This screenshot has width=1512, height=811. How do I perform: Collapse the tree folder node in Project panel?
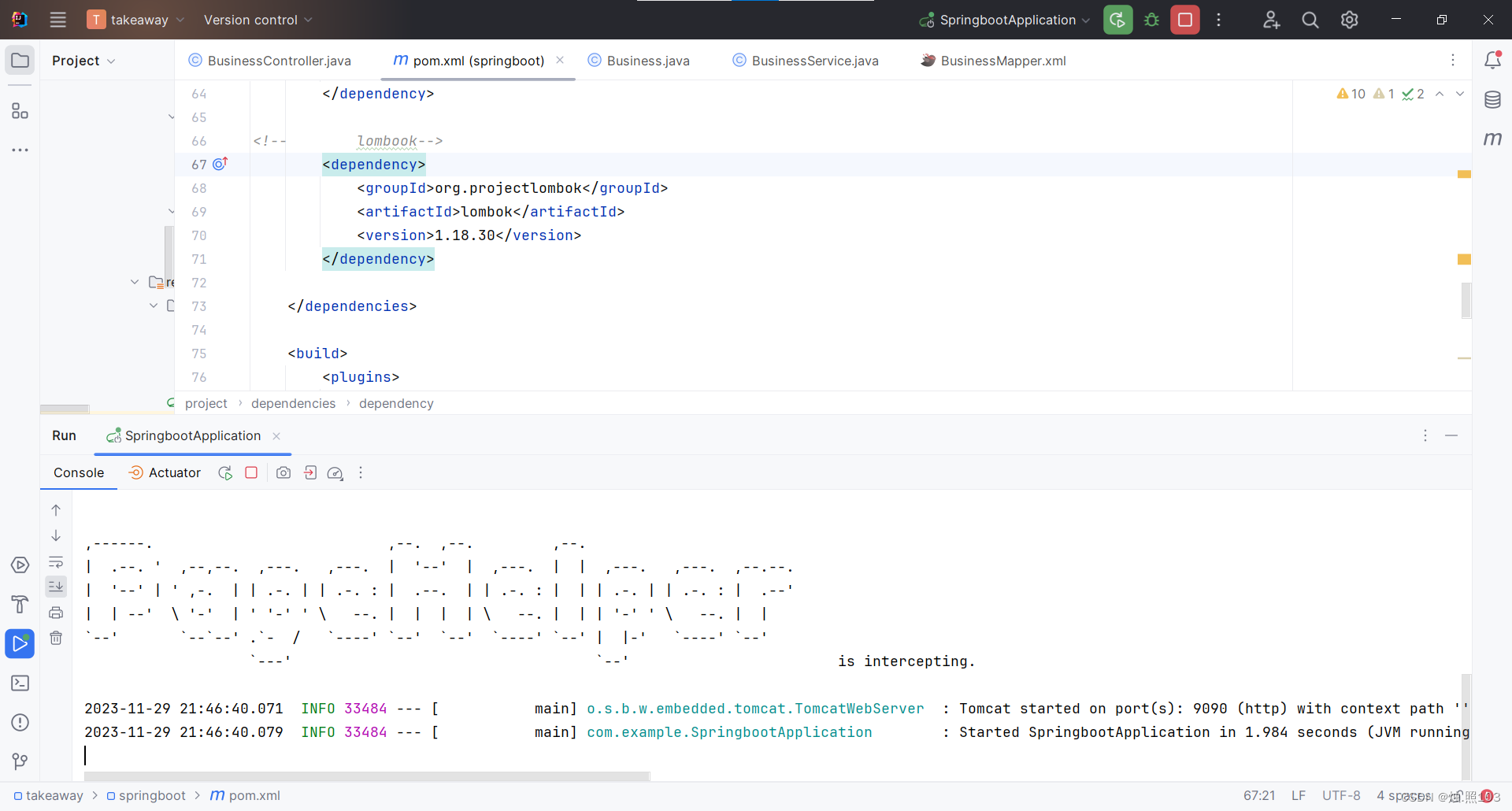click(135, 282)
